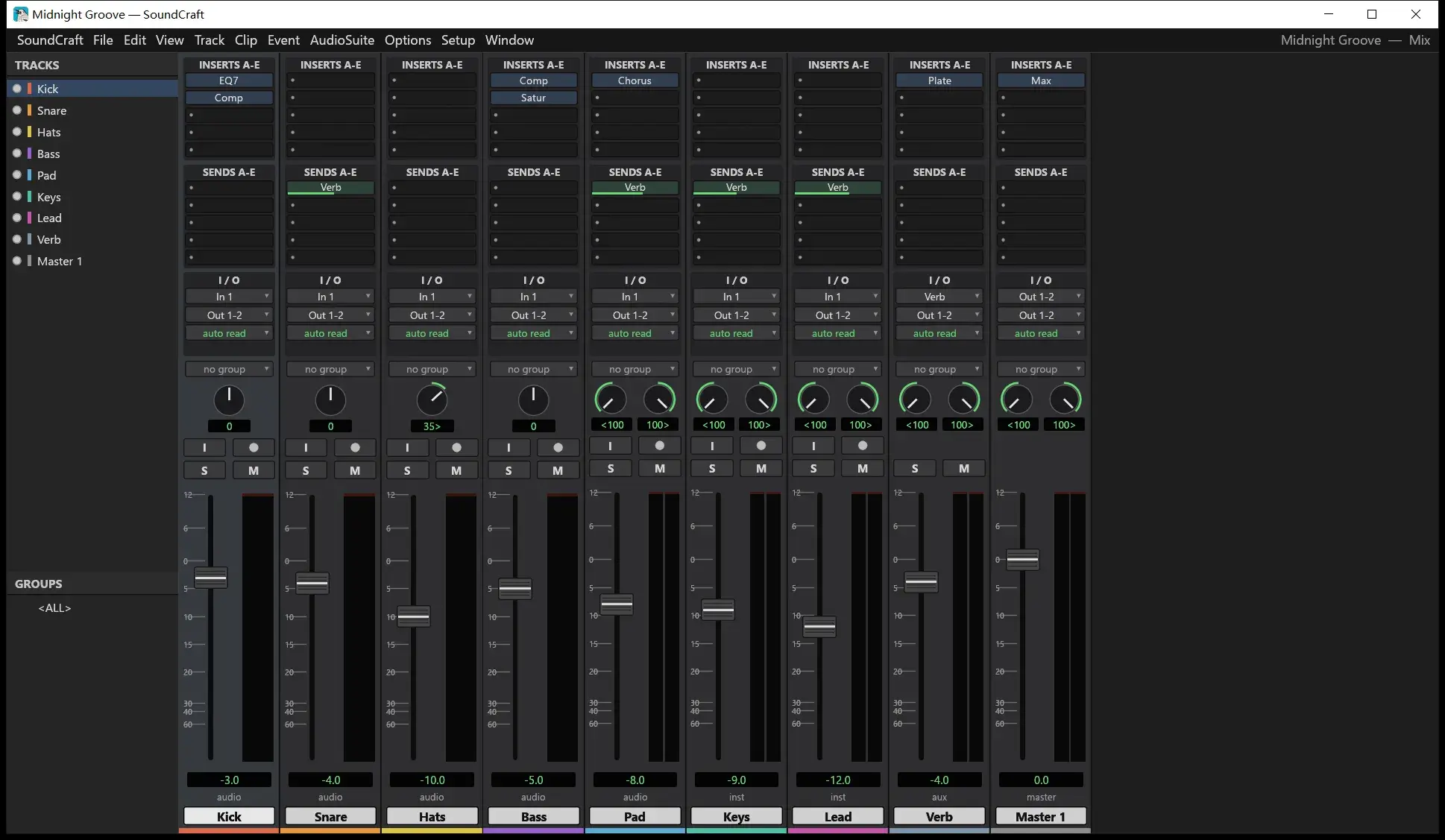Enable input monitoring on the Bass channel
Viewport: 1445px width, 840px height.
[509, 447]
